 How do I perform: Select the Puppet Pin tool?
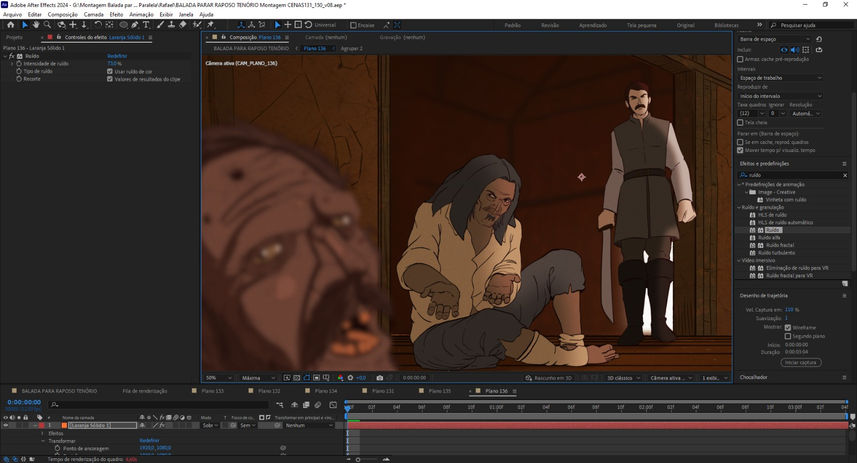click(x=210, y=25)
